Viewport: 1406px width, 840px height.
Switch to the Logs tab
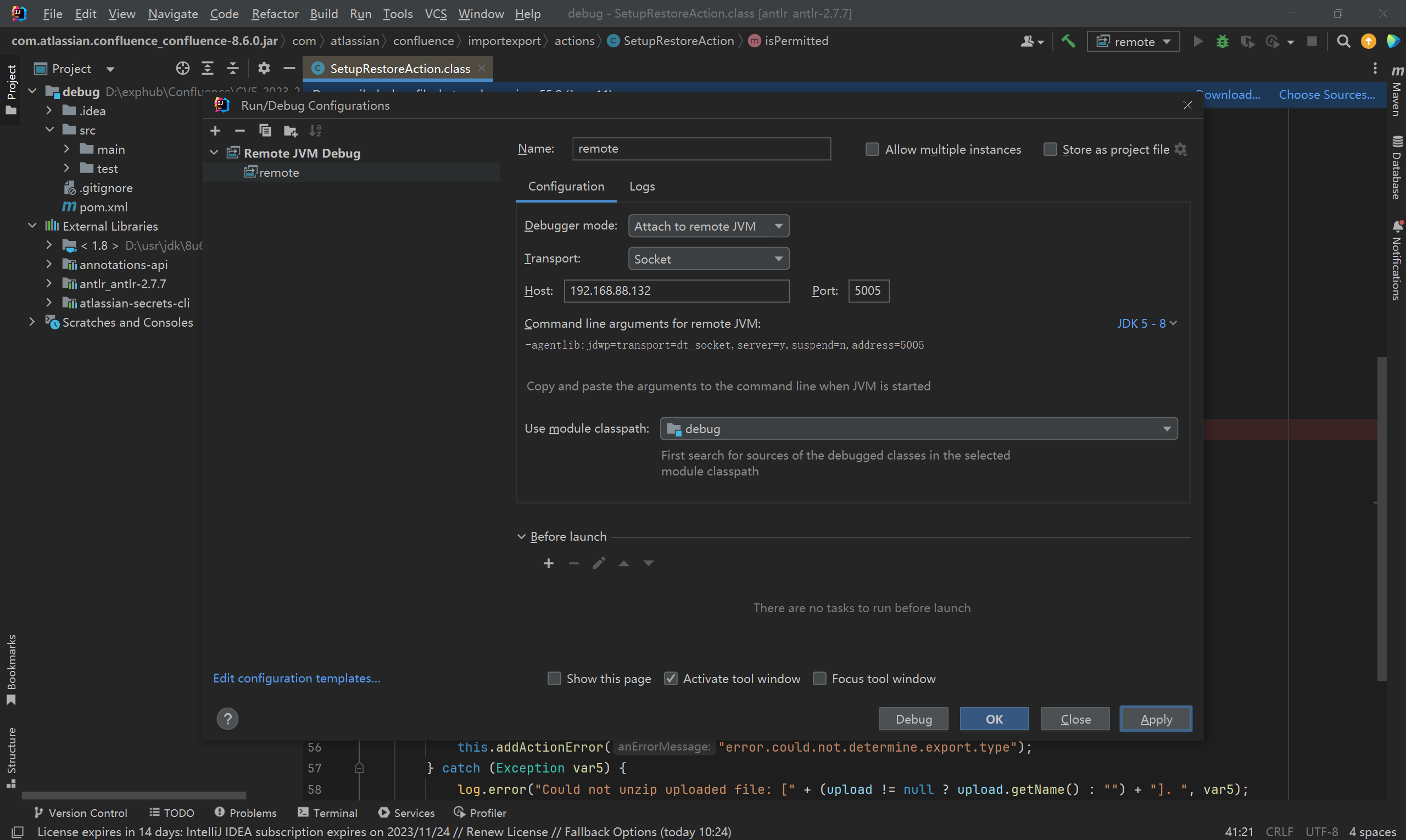[642, 186]
